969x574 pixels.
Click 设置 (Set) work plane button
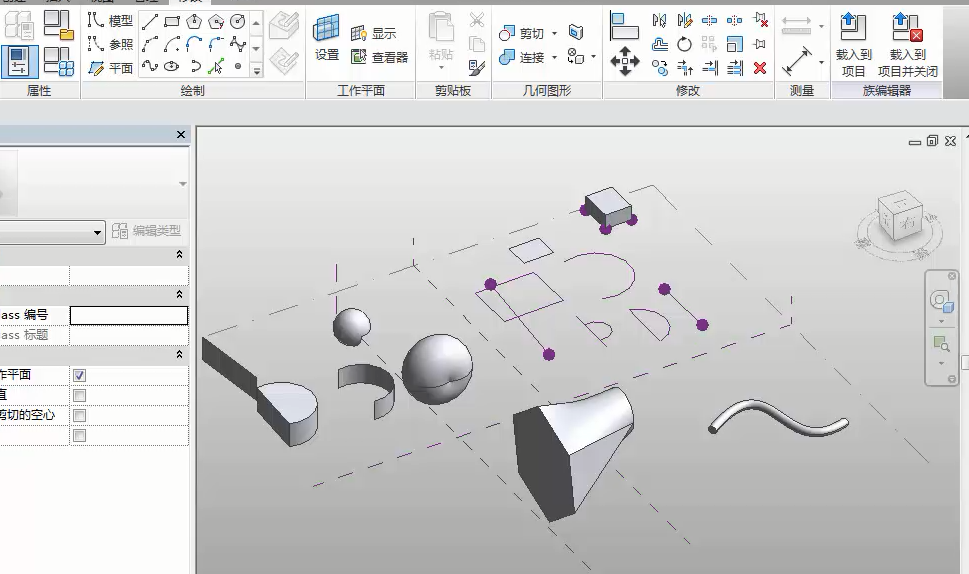point(327,40)
